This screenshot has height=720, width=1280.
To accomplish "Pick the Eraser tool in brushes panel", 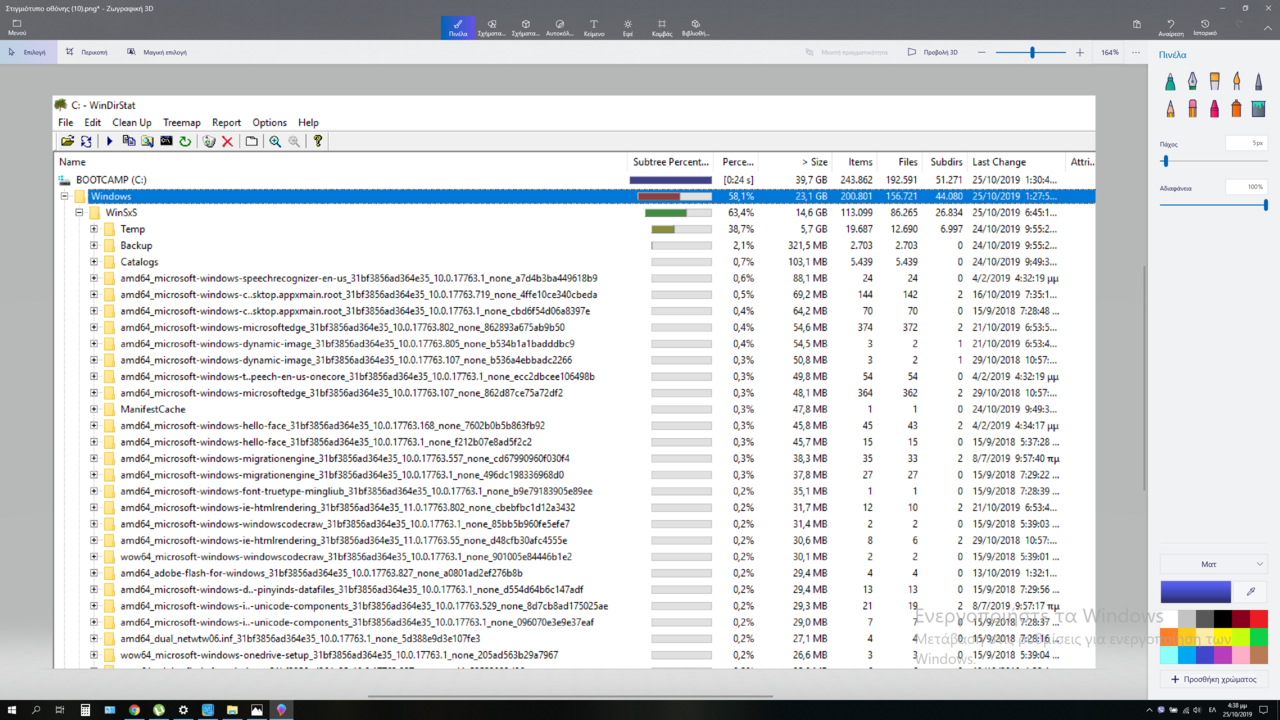I will pos(1192,108).
